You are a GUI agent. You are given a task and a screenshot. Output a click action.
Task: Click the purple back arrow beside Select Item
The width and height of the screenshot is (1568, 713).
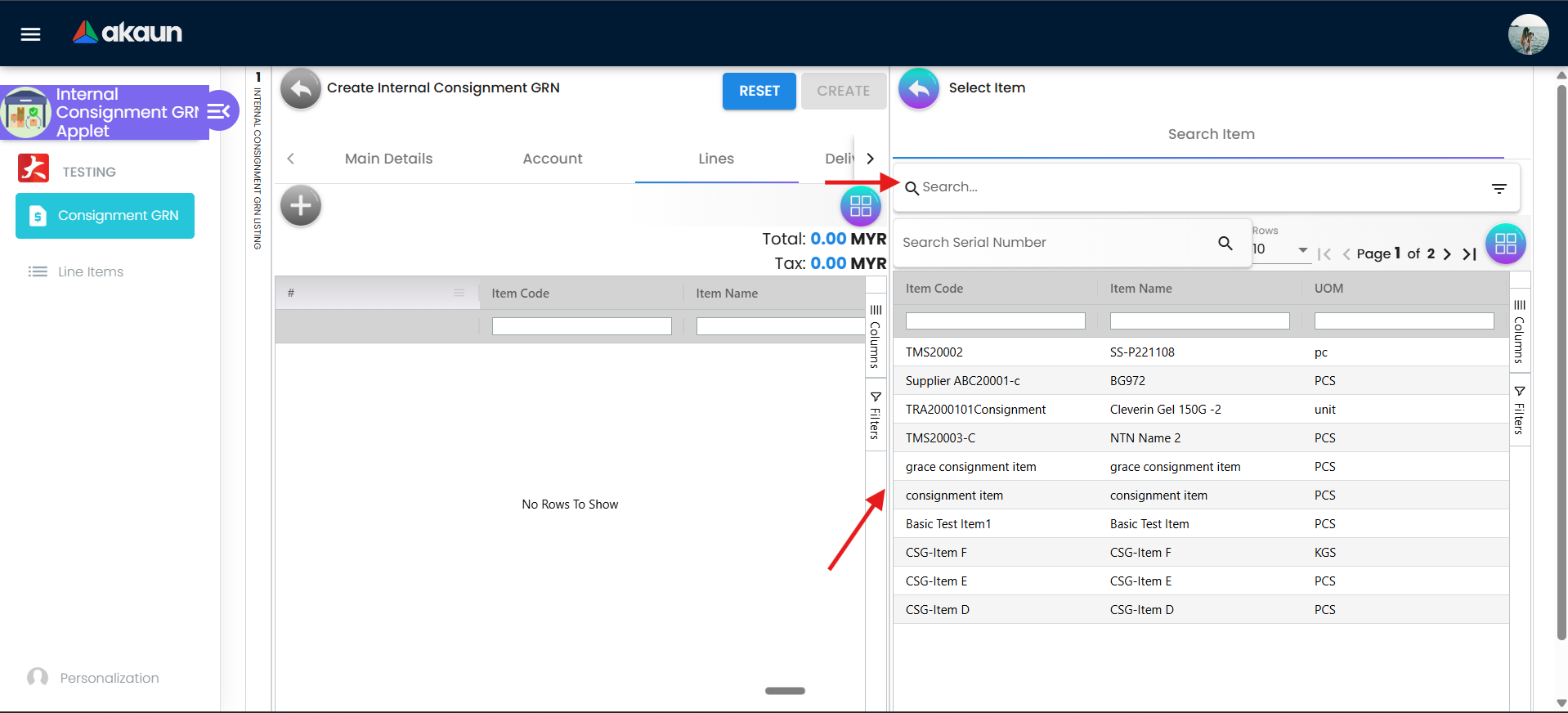pyautogui.click(x=919, y=88)
